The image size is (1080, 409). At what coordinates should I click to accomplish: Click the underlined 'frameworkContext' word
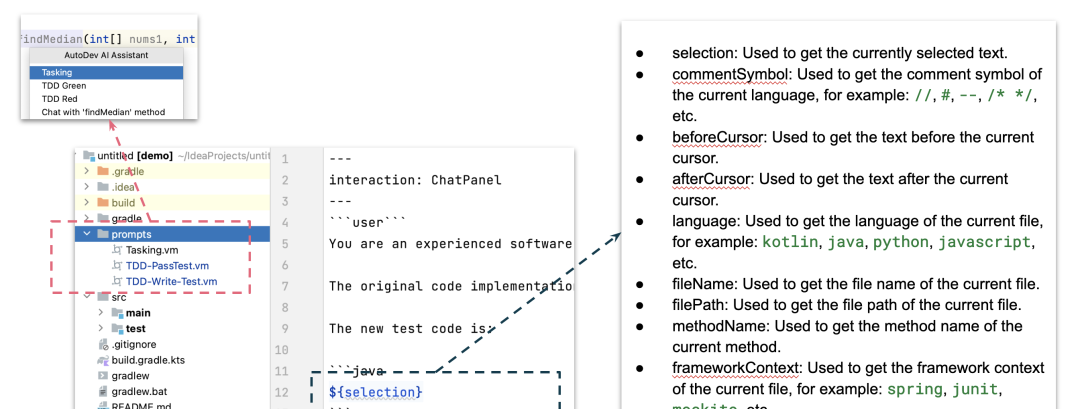pos(735,368)
